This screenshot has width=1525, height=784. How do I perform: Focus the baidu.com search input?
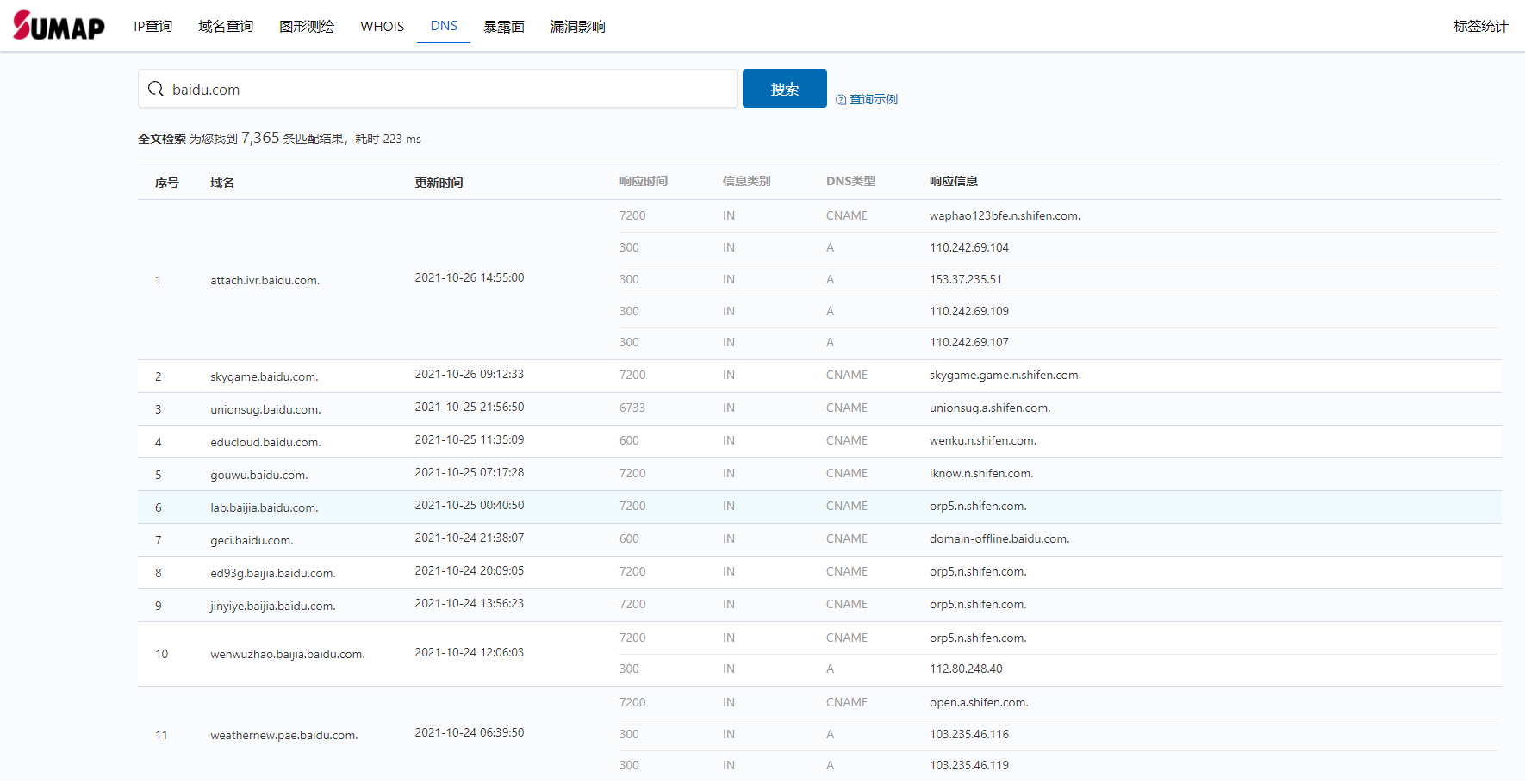click(x=438, y=89)
